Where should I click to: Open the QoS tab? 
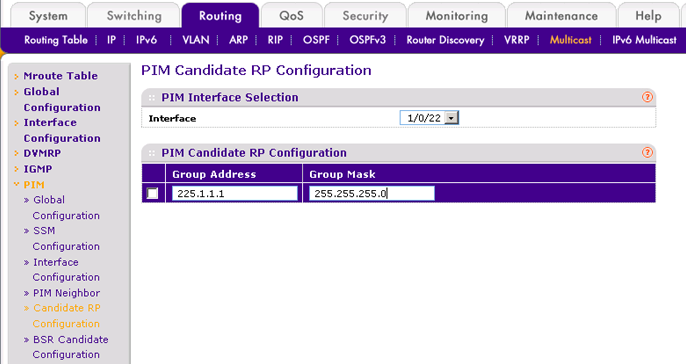pyautogui.click(x=291, y=16)
